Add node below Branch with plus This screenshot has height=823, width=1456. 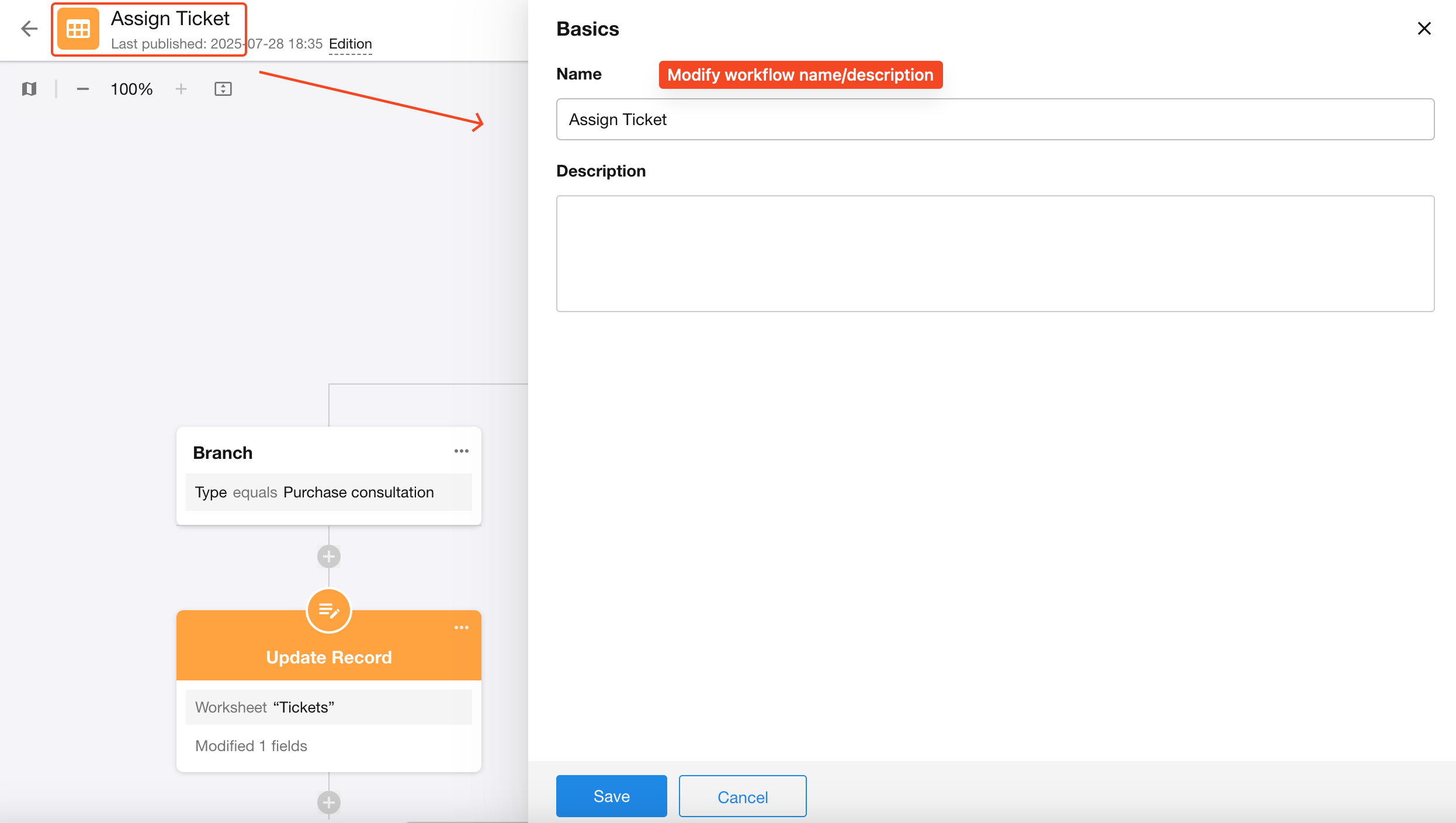tap(329, 556)
